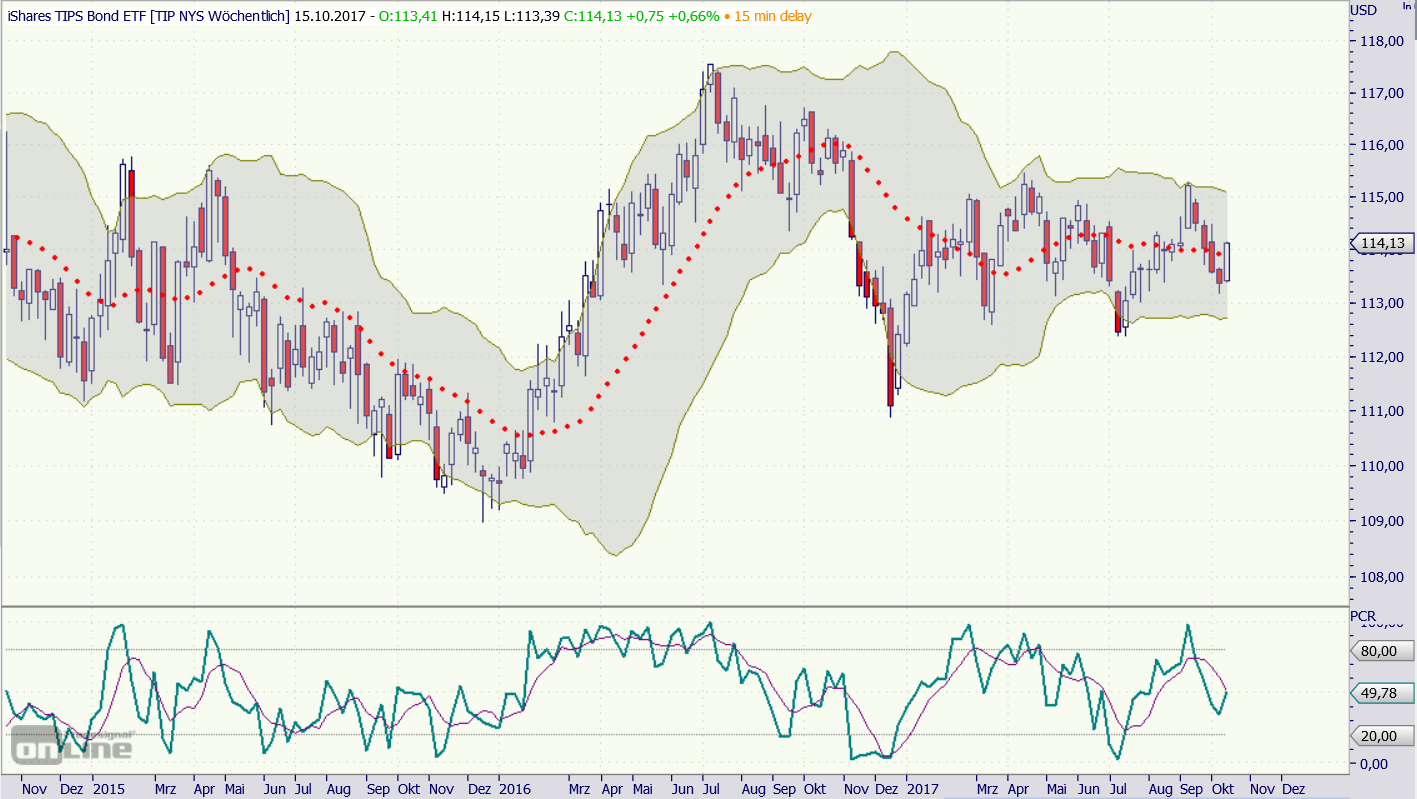Click the 117,00 price axis label
The image size is (1417, 799).
(x=1380, y=93)
